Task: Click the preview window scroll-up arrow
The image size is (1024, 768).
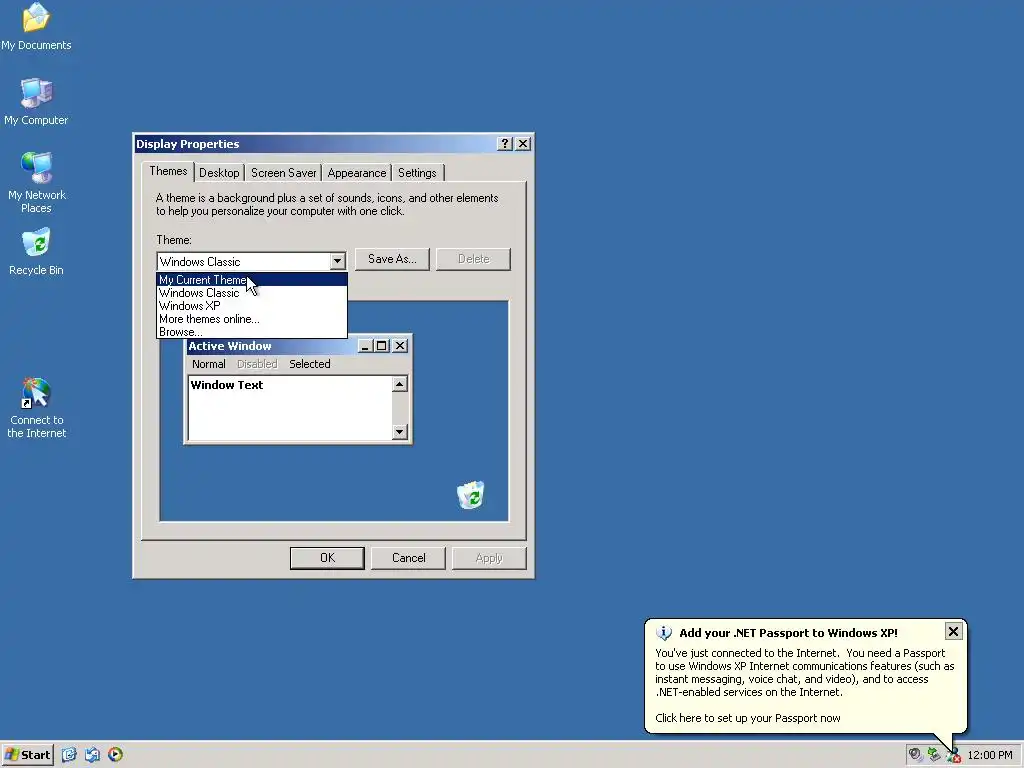Action: tap(400, 384)
